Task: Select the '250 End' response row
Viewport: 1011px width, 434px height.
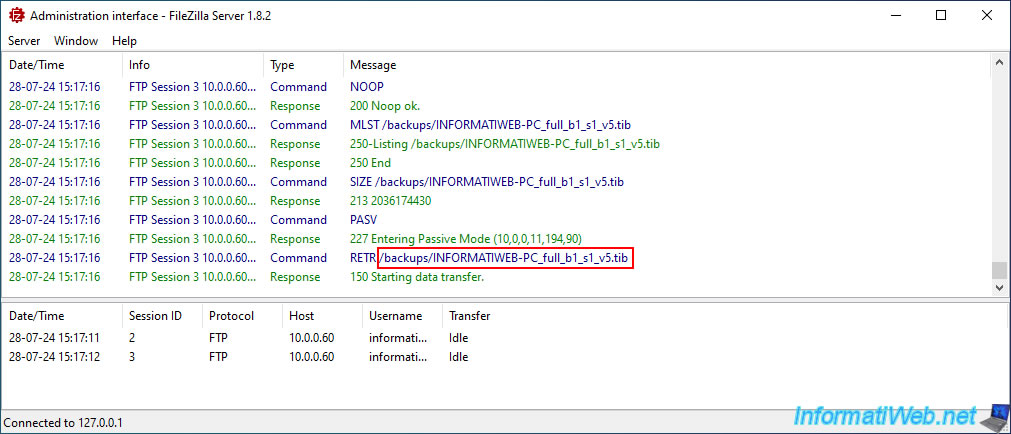Action: click(x=496, y=163)
